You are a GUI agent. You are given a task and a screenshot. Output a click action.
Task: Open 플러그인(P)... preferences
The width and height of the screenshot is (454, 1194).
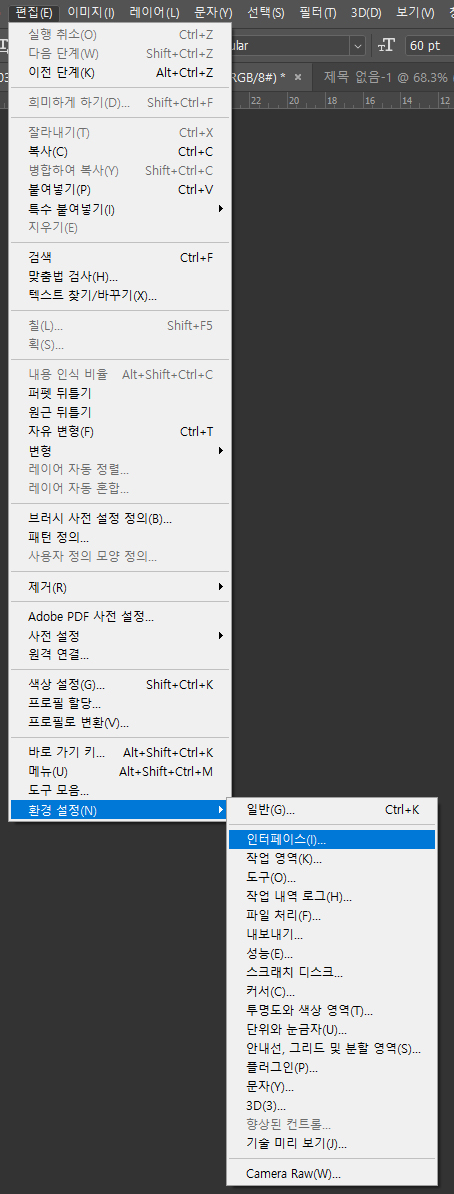coord(331,1068)
